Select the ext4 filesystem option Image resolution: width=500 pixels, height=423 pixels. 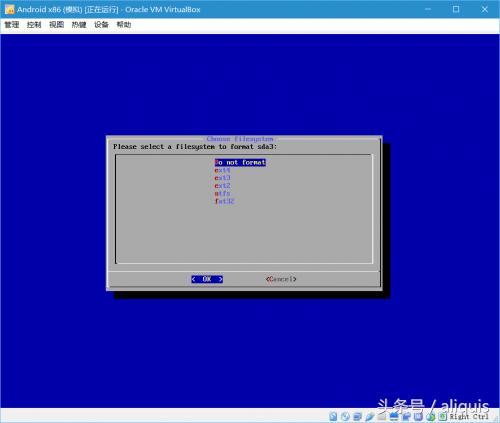223,170
